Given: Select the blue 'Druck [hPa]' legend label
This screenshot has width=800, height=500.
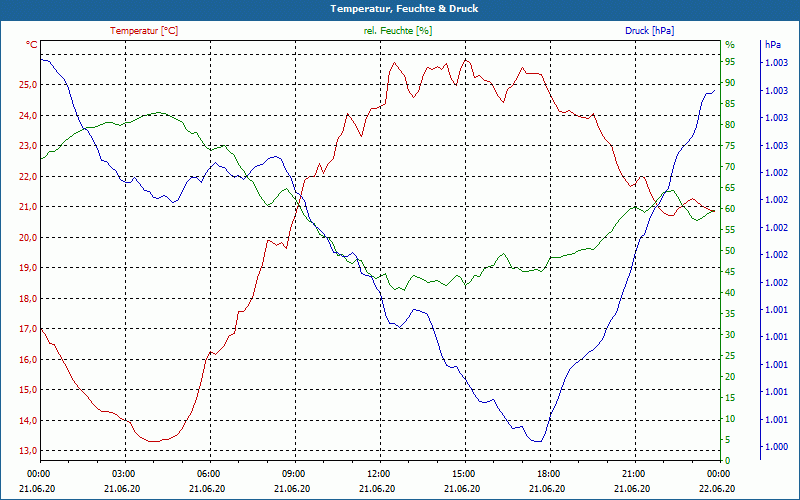Looking at the screenshot, I should [649, 31].
